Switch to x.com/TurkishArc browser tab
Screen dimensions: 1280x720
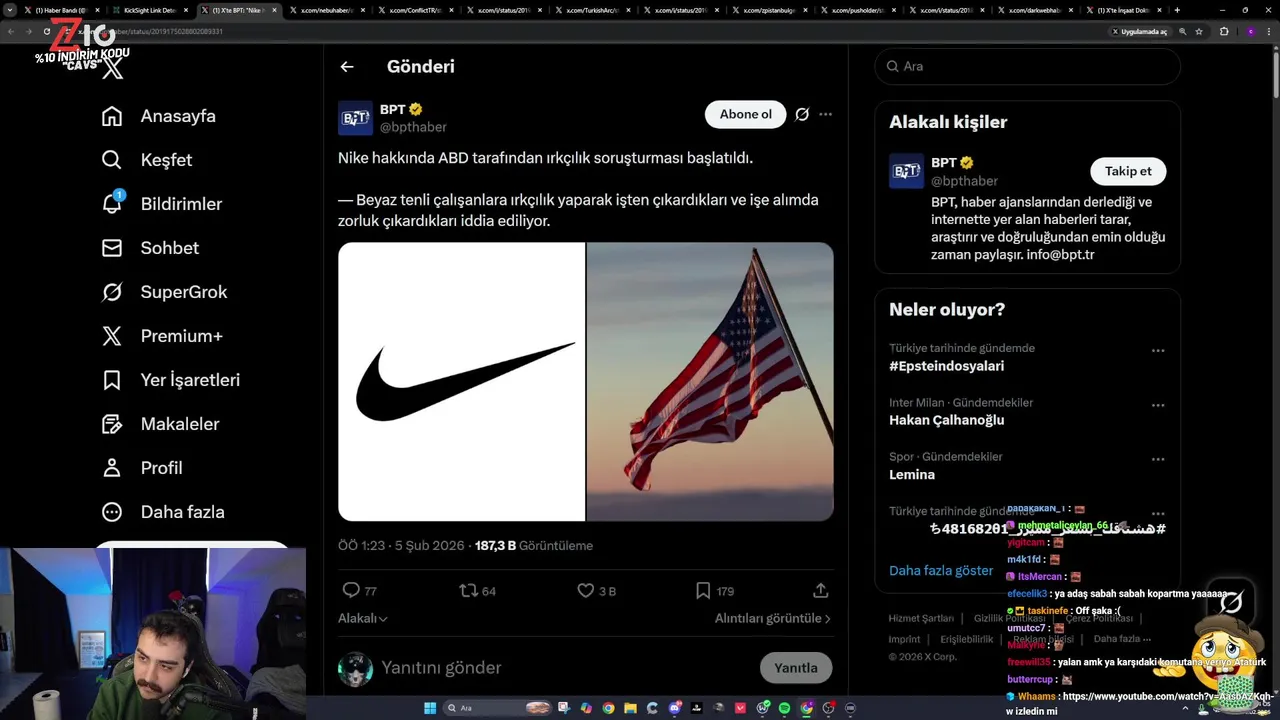(x=594, y=10)
